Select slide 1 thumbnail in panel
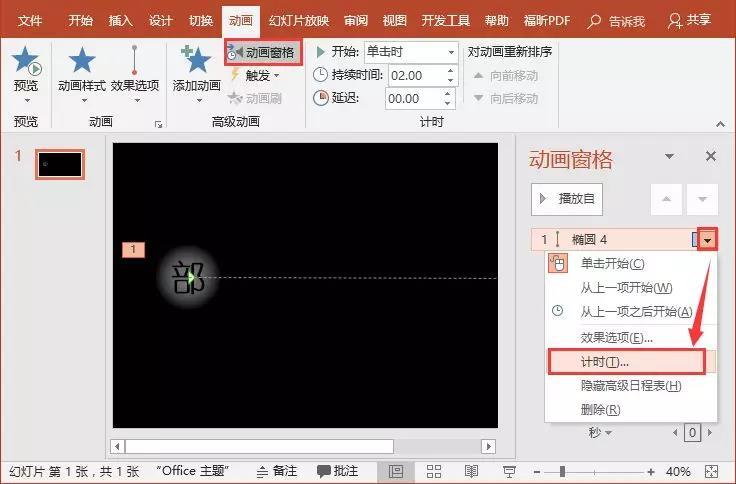This screenshot has height=484, width=736. 60,165
